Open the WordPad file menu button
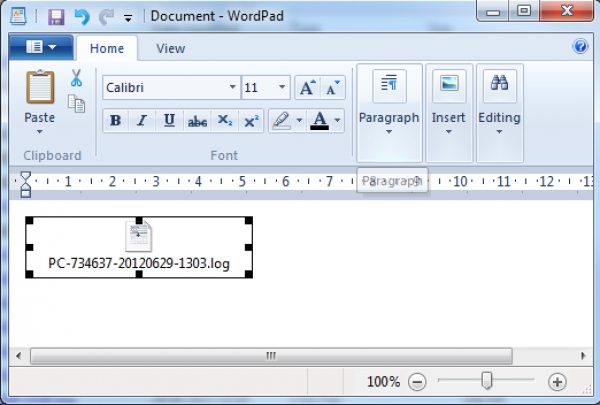The height and width of the screenshot is (405, 600). tap(41, 47)
